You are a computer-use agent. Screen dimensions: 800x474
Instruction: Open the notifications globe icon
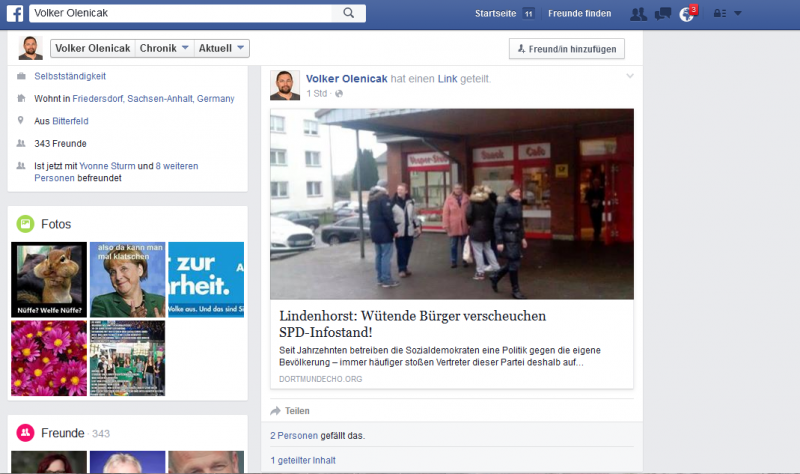(x=686, y=14)
